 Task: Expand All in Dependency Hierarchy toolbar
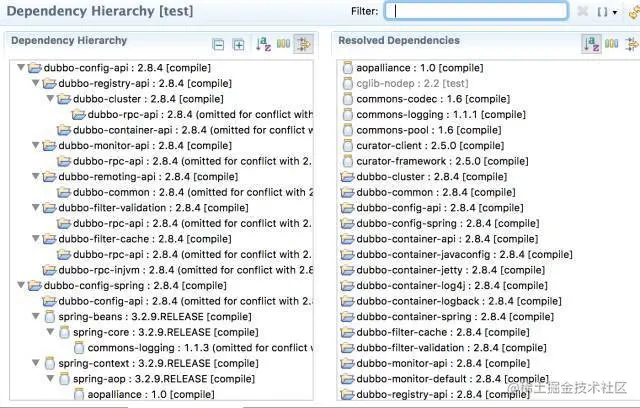[238, 44]
